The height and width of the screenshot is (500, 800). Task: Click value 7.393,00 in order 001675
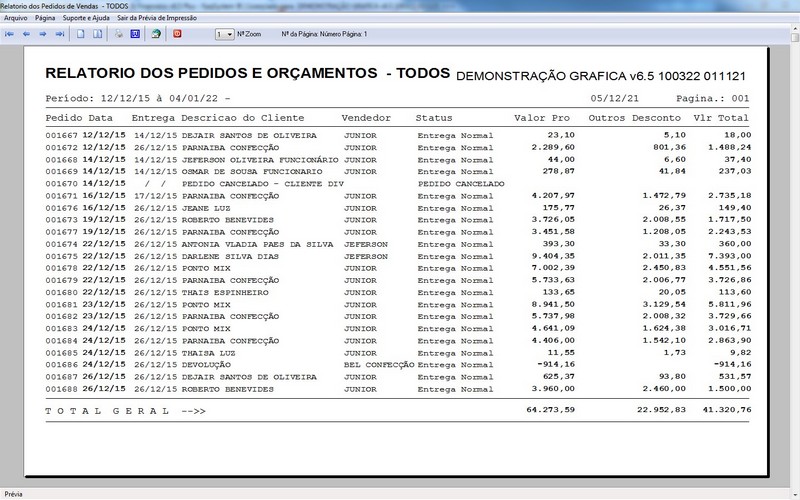[x=730, y=256]
